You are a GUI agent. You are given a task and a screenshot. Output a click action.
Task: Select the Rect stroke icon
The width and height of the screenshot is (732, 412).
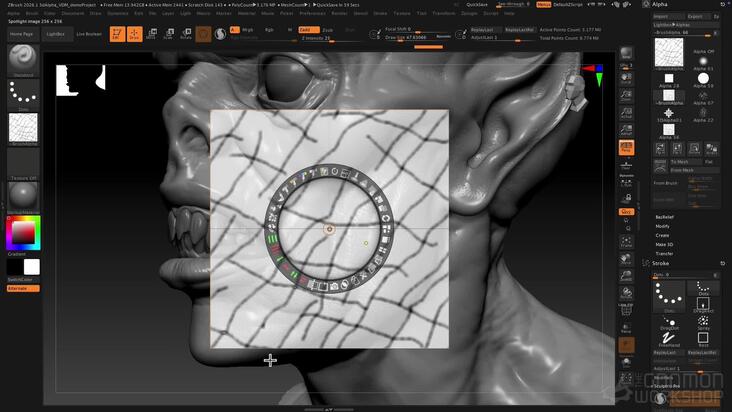(x=703, y=340)
